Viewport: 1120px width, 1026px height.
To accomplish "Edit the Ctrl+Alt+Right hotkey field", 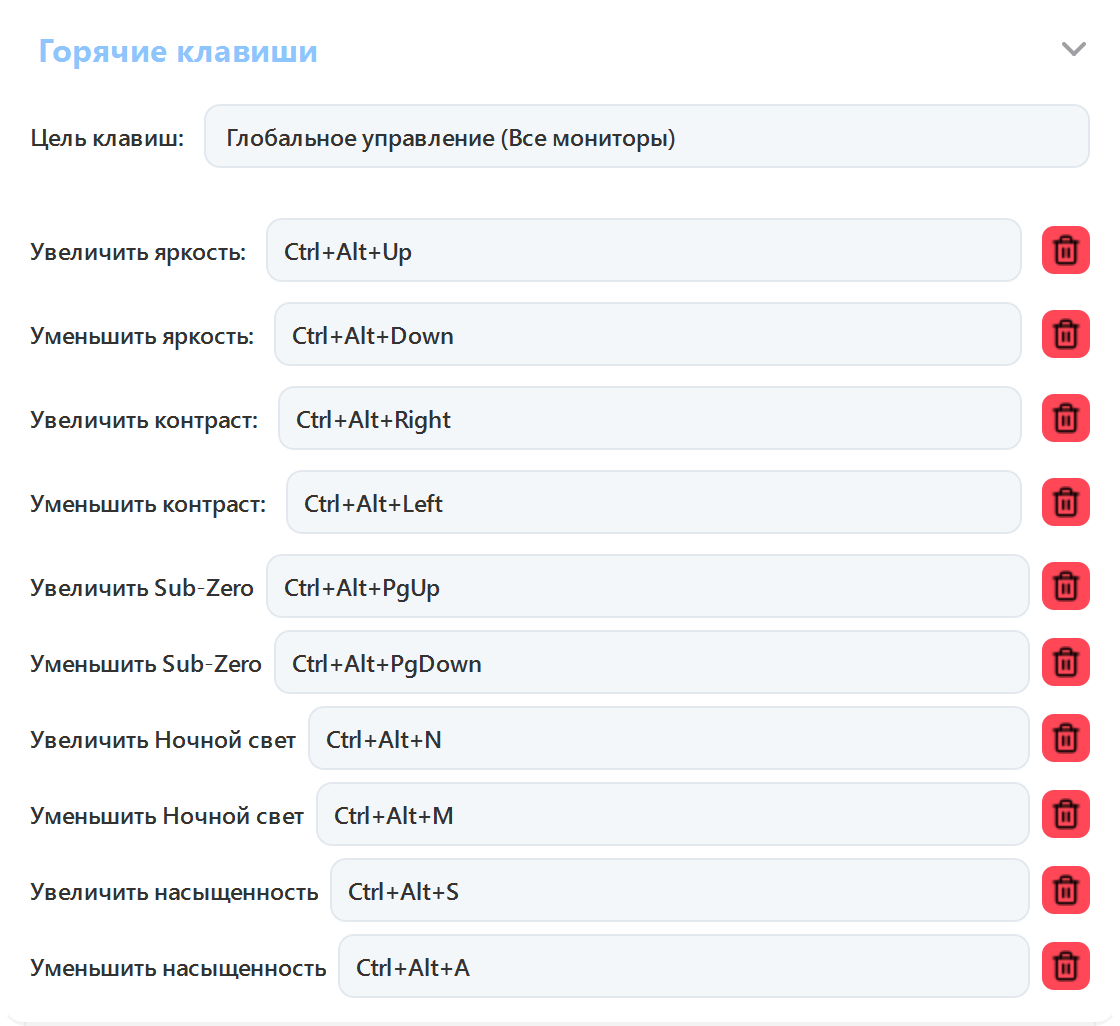I will (x=649, y=418).
